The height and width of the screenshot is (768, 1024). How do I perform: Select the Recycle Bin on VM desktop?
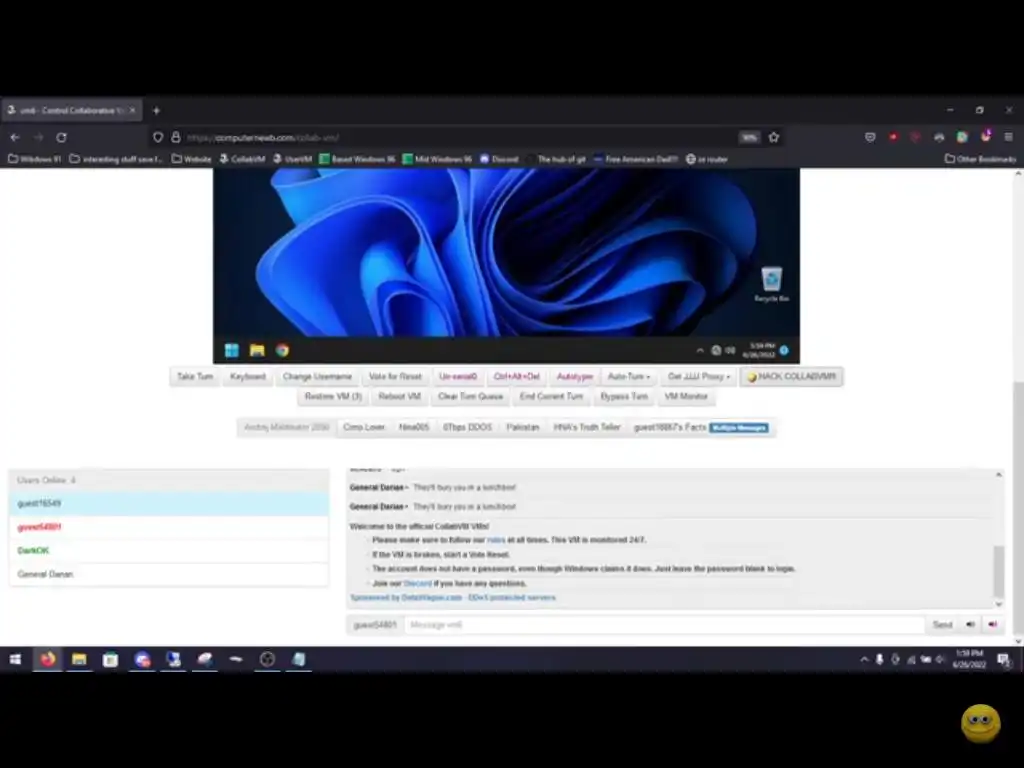[771, 284]
